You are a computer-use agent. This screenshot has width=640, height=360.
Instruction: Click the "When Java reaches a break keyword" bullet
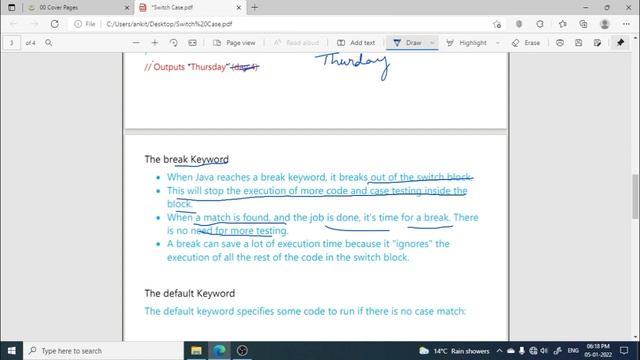[319, 177]
